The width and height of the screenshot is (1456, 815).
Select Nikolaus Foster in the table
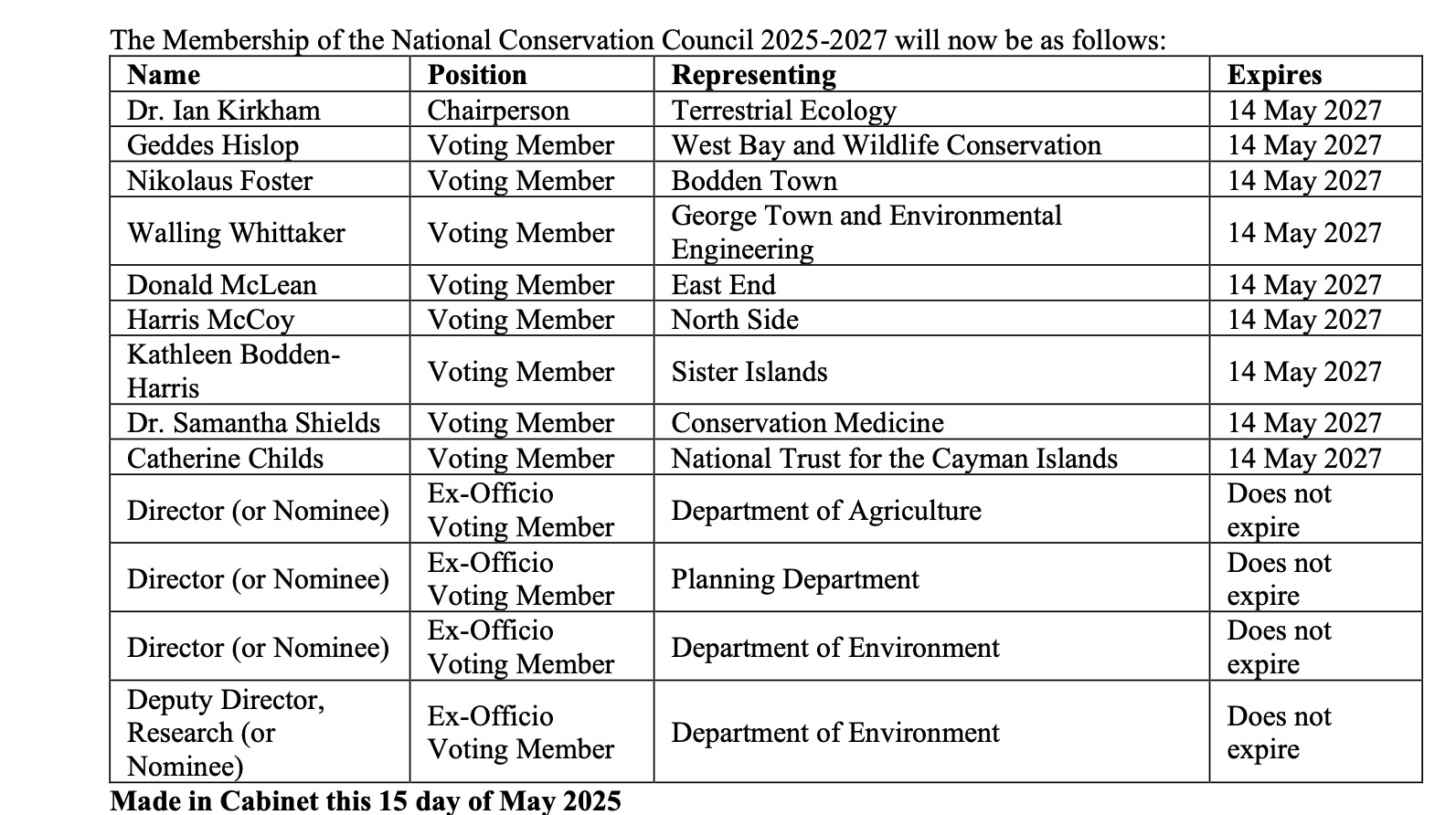click(x=219, y=181)
